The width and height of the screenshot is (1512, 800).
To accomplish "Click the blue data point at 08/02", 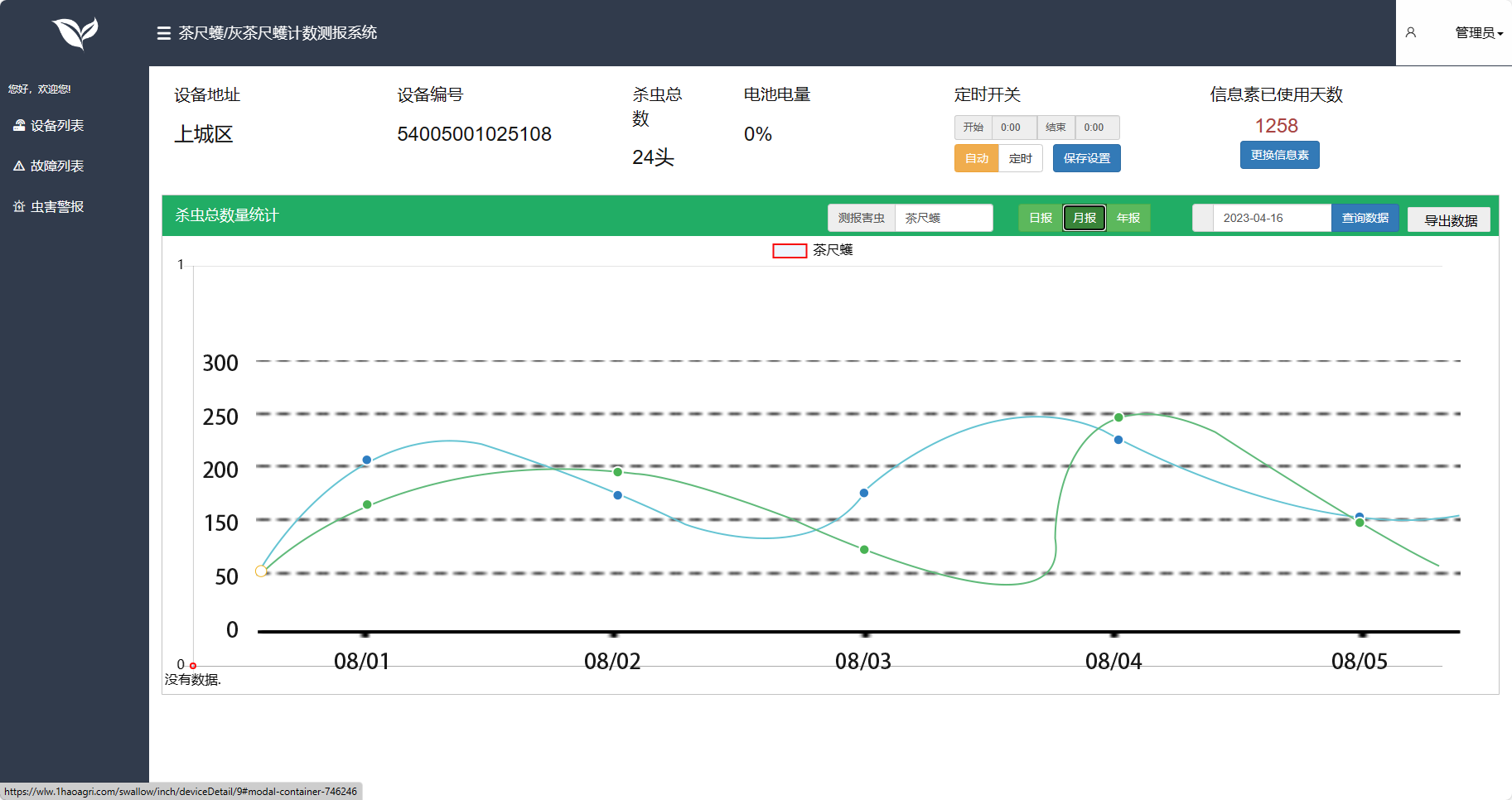I will (x=617, y=495).
